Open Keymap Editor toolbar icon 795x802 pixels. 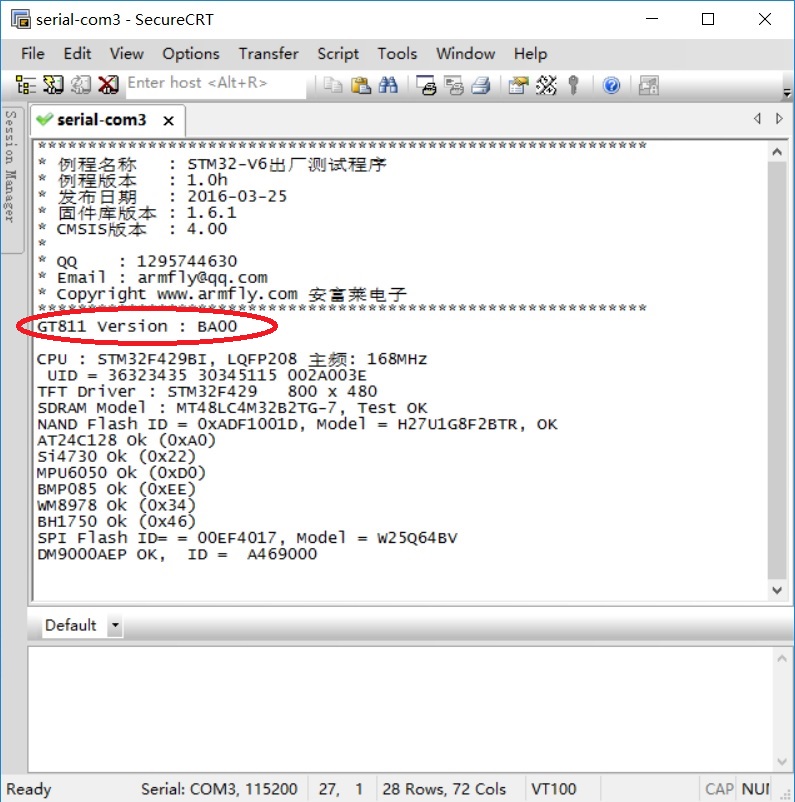pos(546,85)
